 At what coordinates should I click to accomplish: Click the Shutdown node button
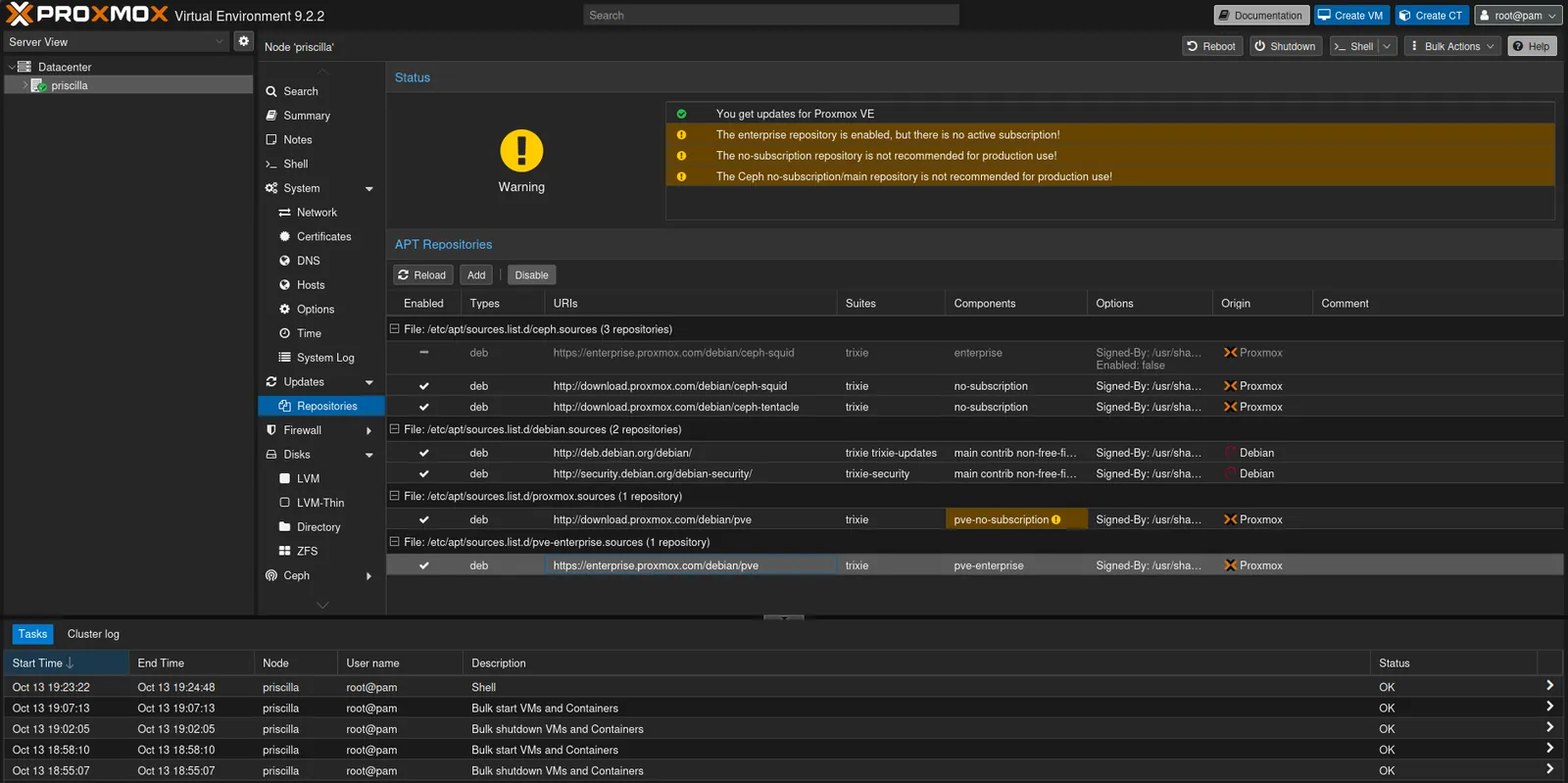pyautogui.click(x=1285, y=46)
